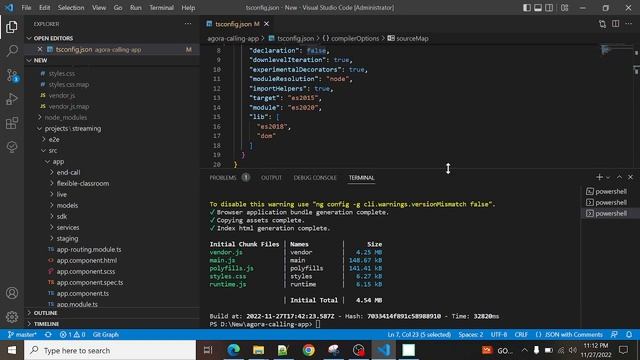Click Windows taskbar search box
This screenshot has width=640, height=360.
tap(110, 350)
